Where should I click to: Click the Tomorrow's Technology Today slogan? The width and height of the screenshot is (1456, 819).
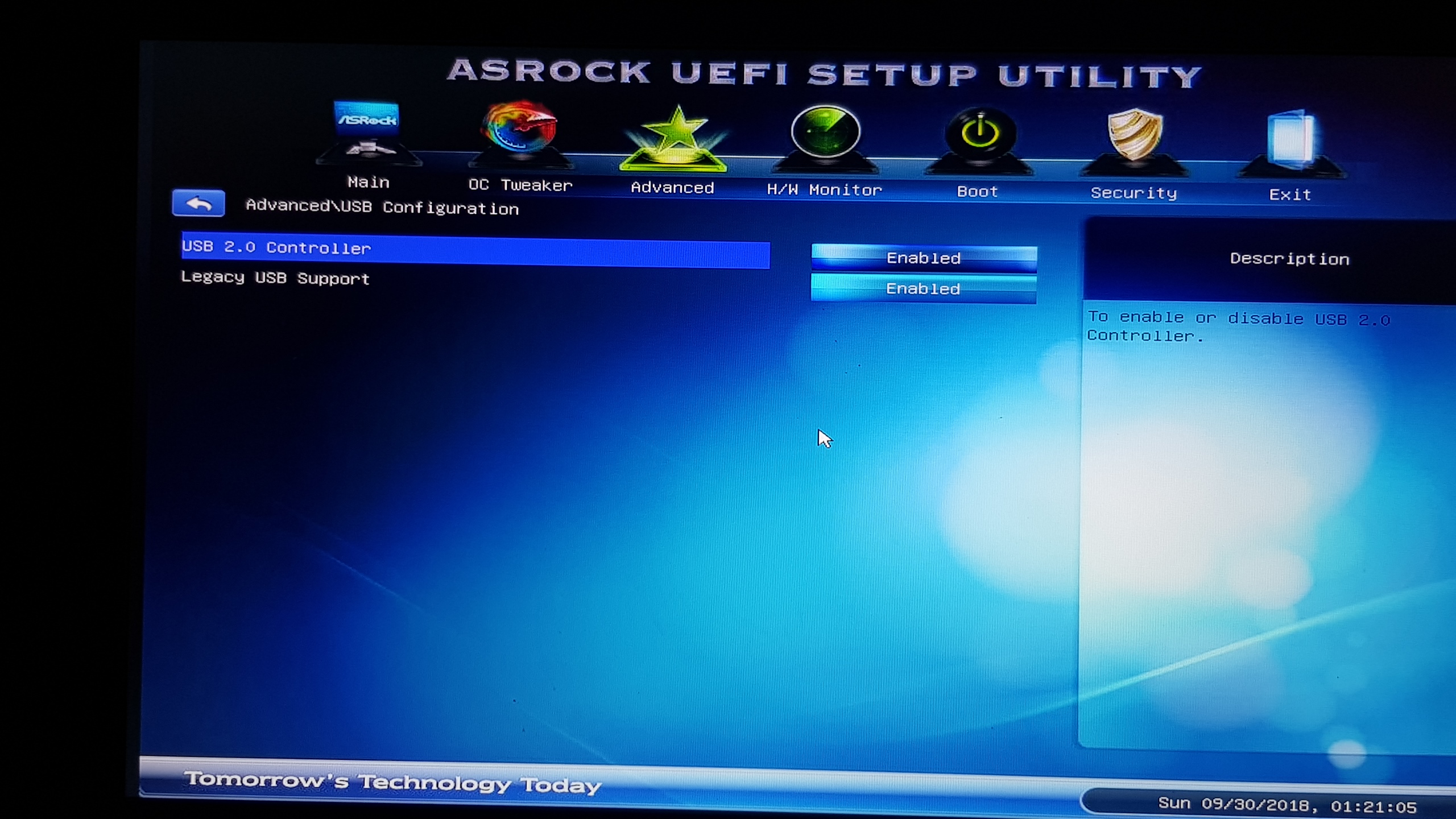pos(392,783)
